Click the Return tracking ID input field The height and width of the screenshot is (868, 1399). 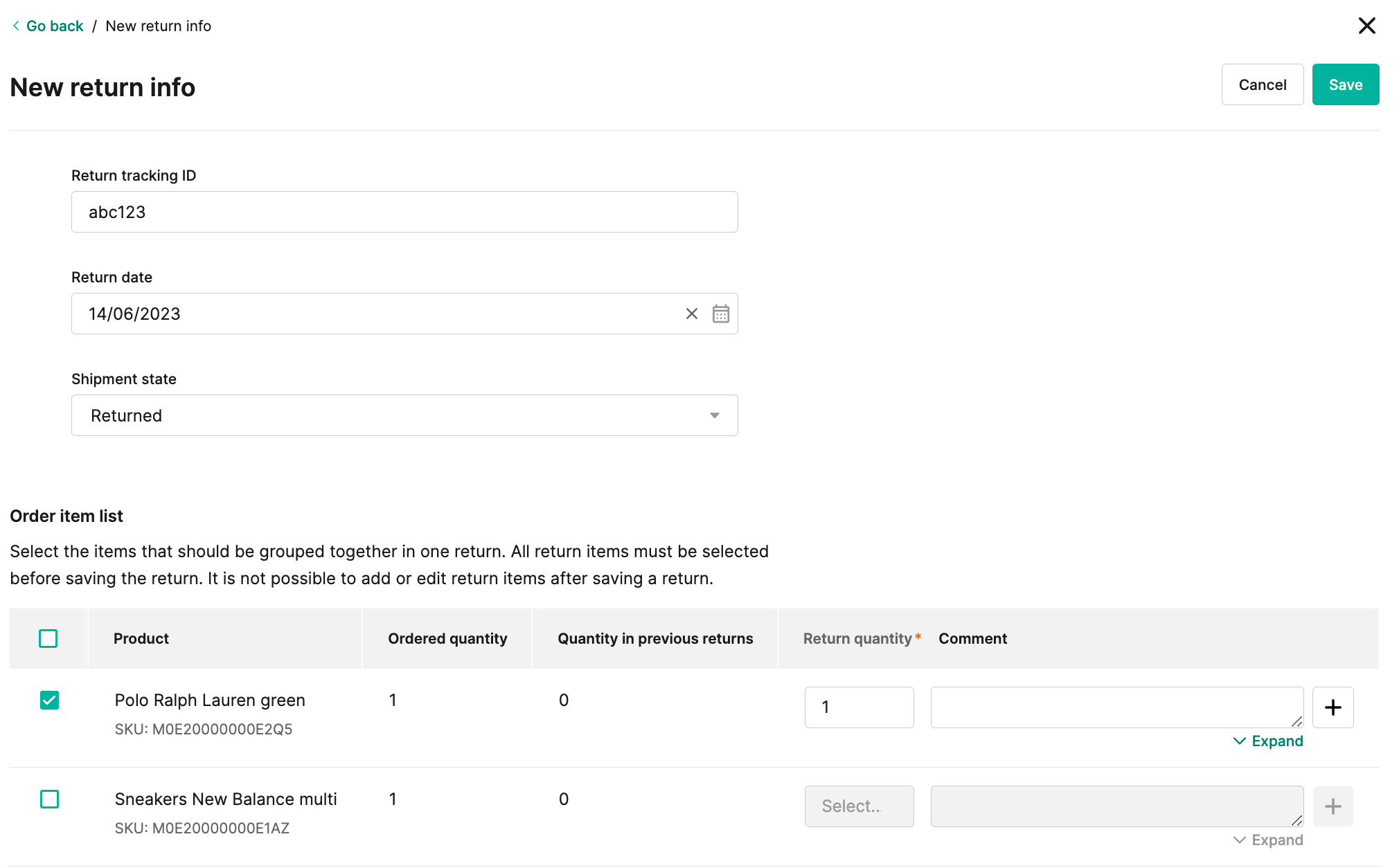click(x=404, y=212)
